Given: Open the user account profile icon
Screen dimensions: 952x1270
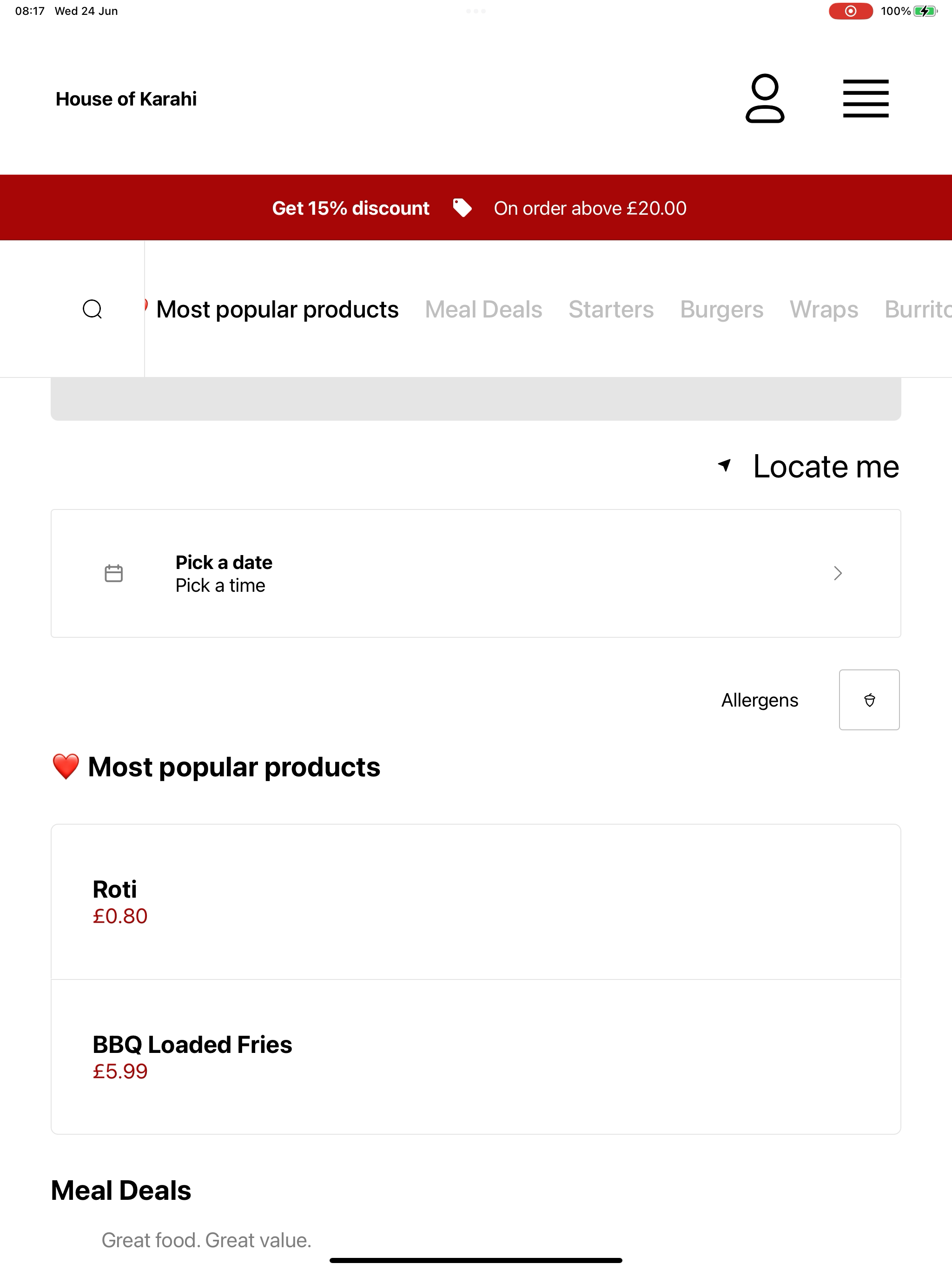Looking at the screenshot, I should 765,99.
